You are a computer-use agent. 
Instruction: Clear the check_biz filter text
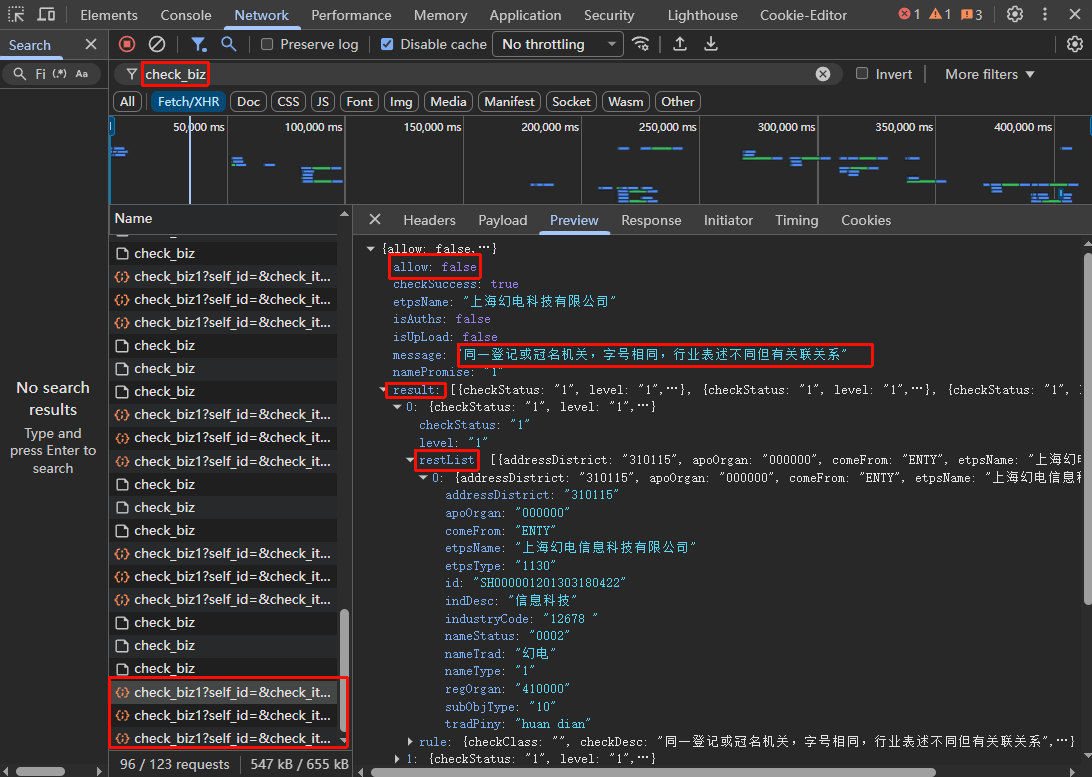(x=822, y=74)
